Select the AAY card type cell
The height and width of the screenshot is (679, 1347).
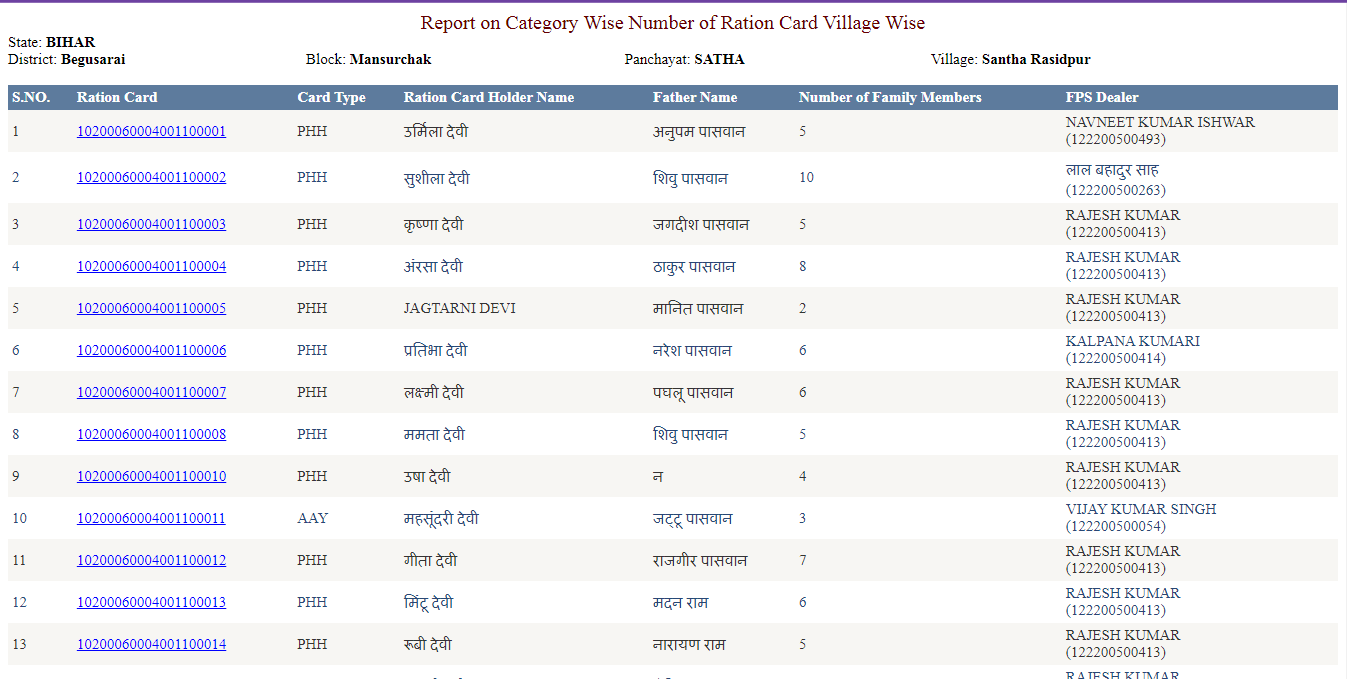pyautogui.click(x=312, y=518)
